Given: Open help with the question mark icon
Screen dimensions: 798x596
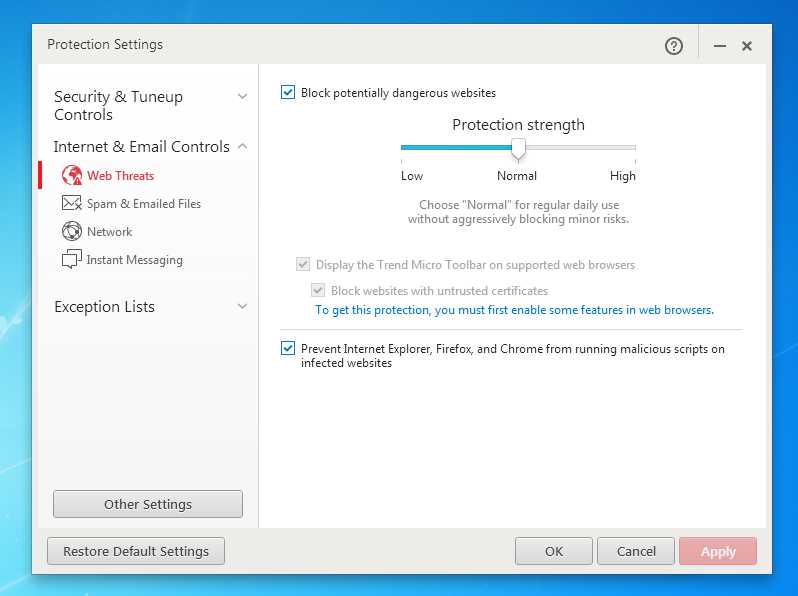Looking at the screenshot, I should coord(674,46).
